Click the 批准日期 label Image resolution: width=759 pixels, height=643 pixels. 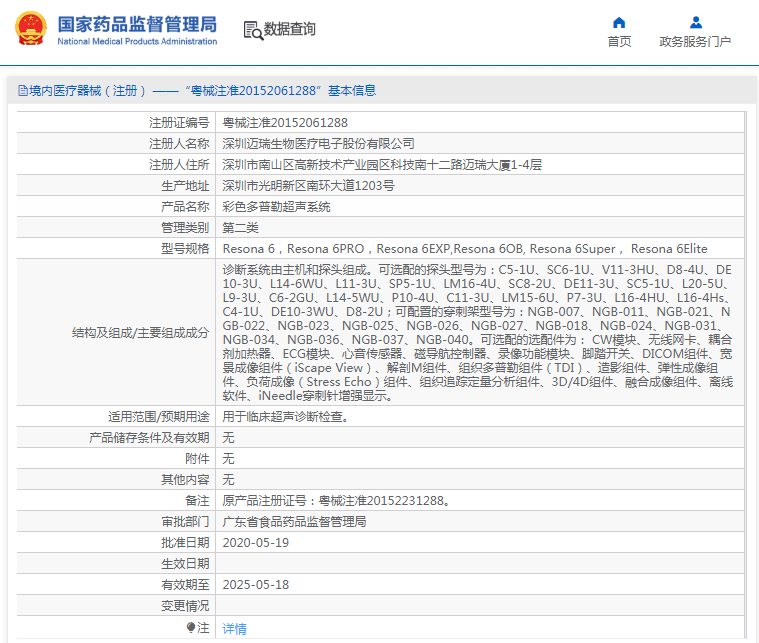pyautogui.click(x=185, y=543)
